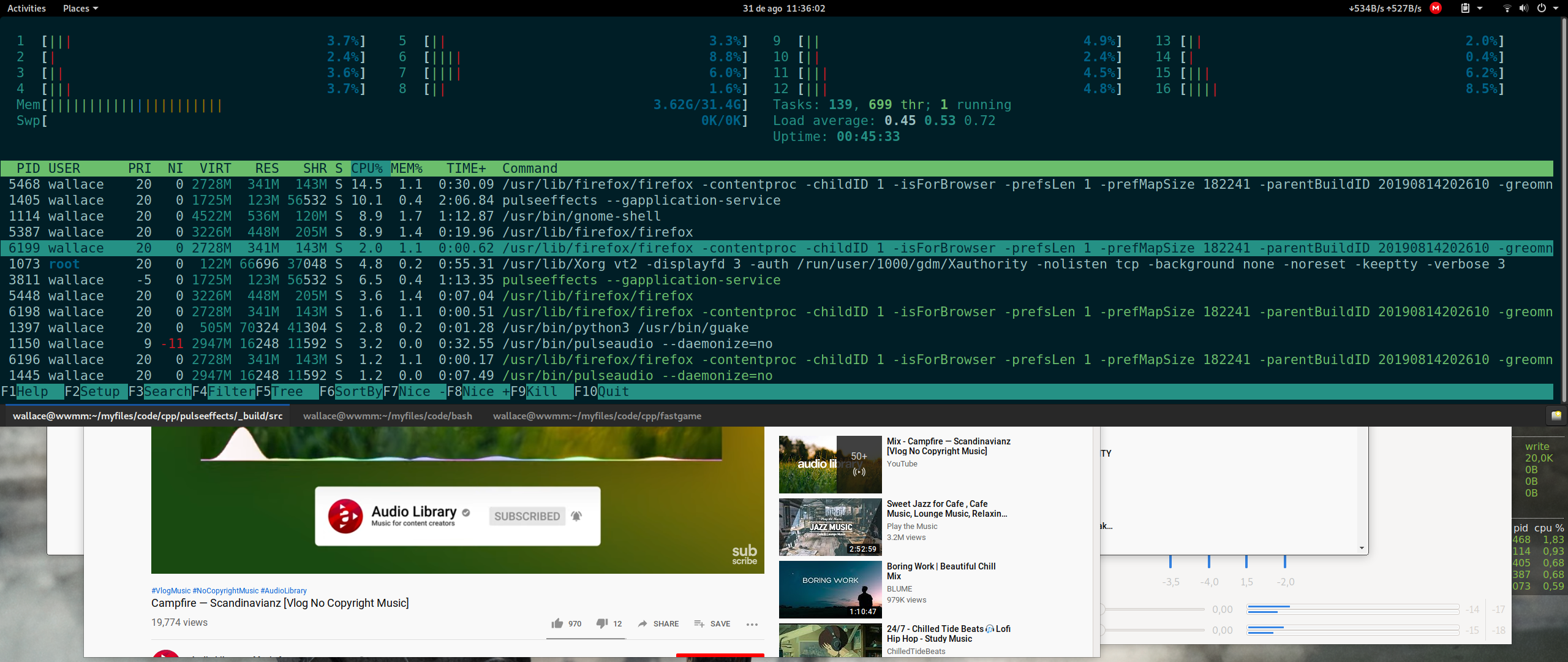Expand the clipboard indicator dropdown arrow
1568x662 pixels.
[1480, 9]
